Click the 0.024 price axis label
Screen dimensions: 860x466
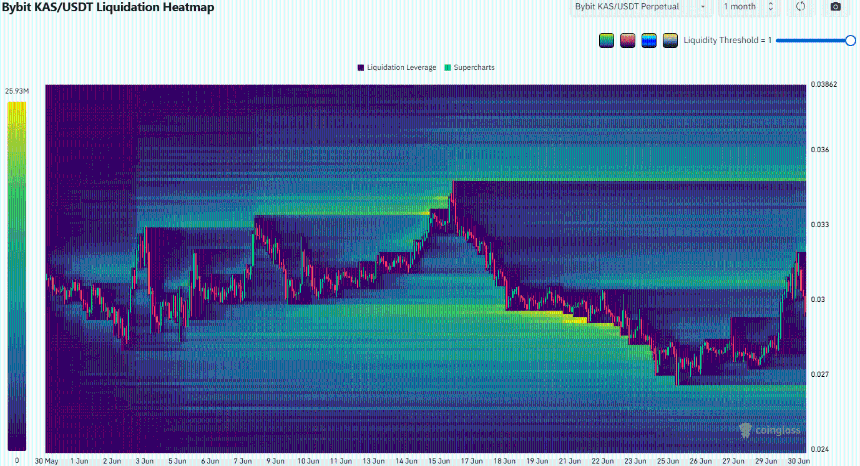[x=820, y=450]
